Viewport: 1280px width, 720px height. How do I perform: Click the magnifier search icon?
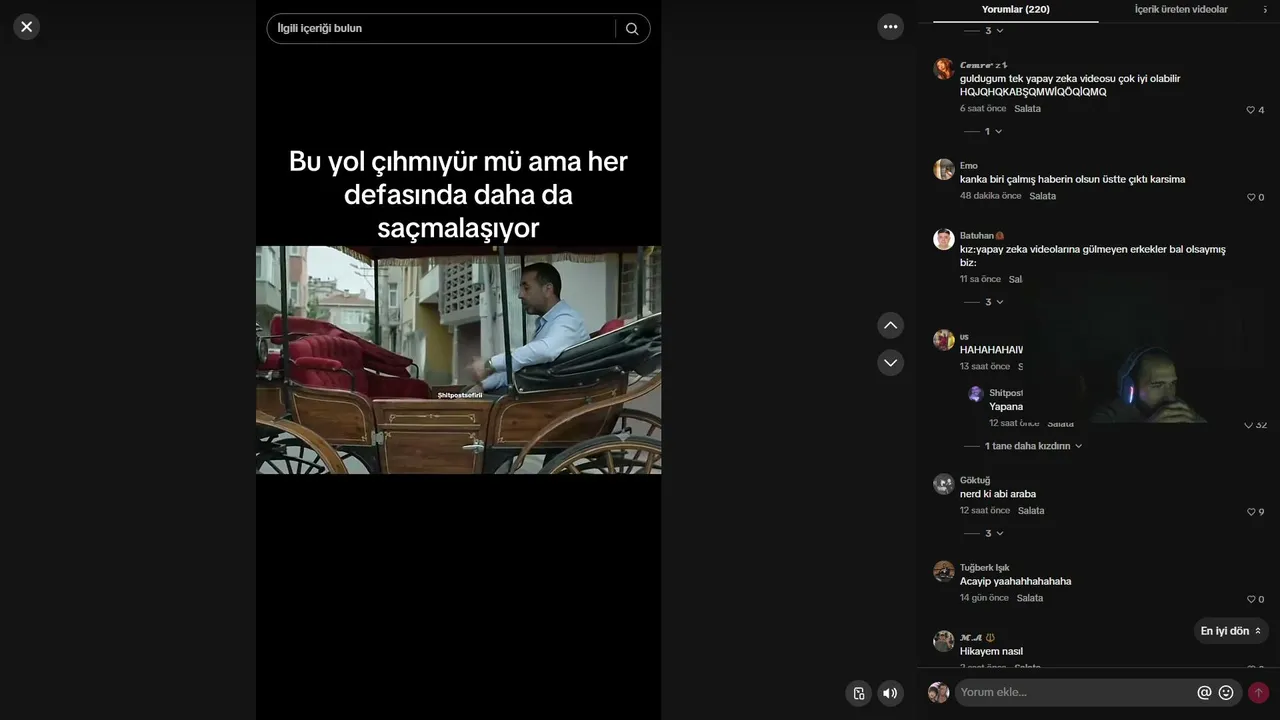(x=632, y=29)
